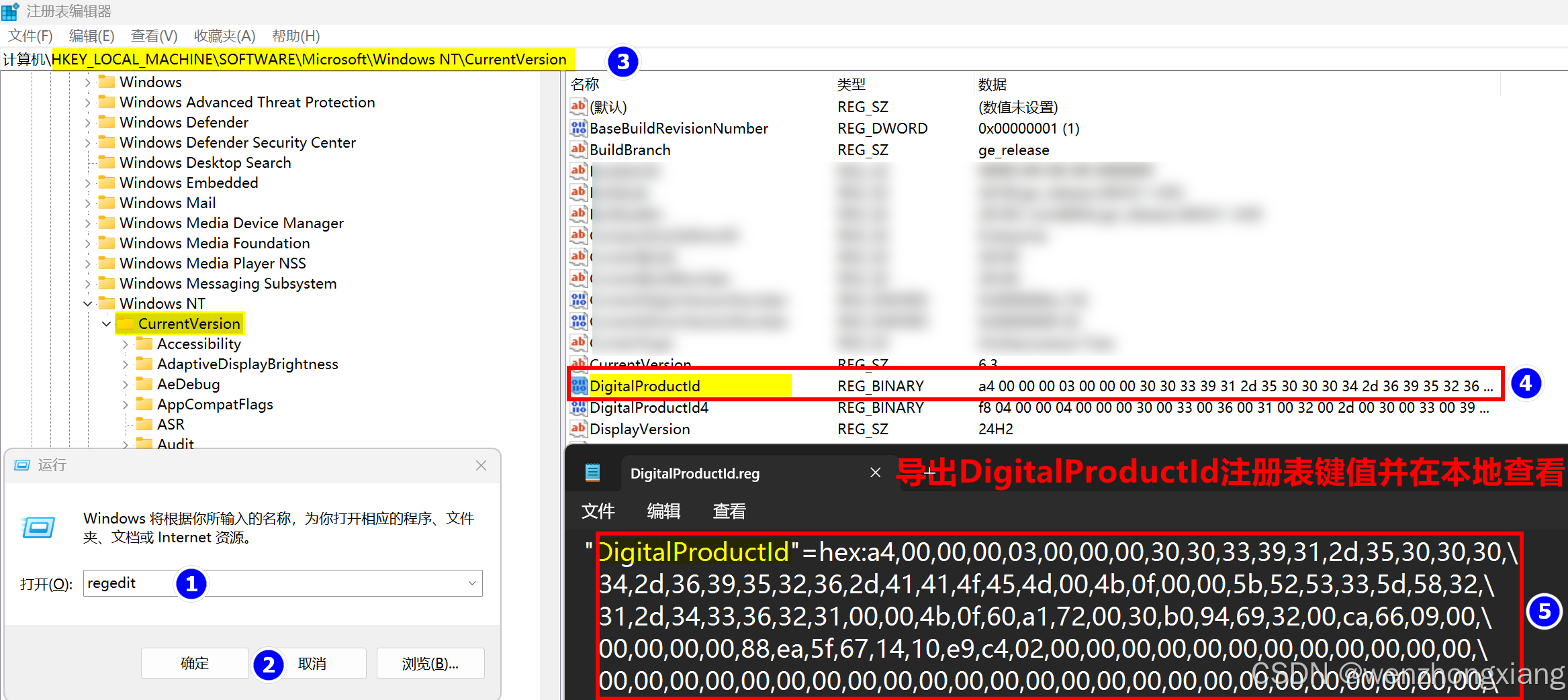1568x700 pixels.
Task: Select the DigitalProductId value name
Action: (645, 385)
